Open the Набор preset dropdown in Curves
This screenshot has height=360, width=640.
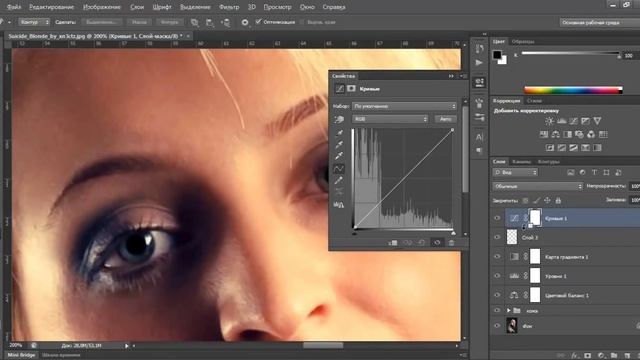404,106
